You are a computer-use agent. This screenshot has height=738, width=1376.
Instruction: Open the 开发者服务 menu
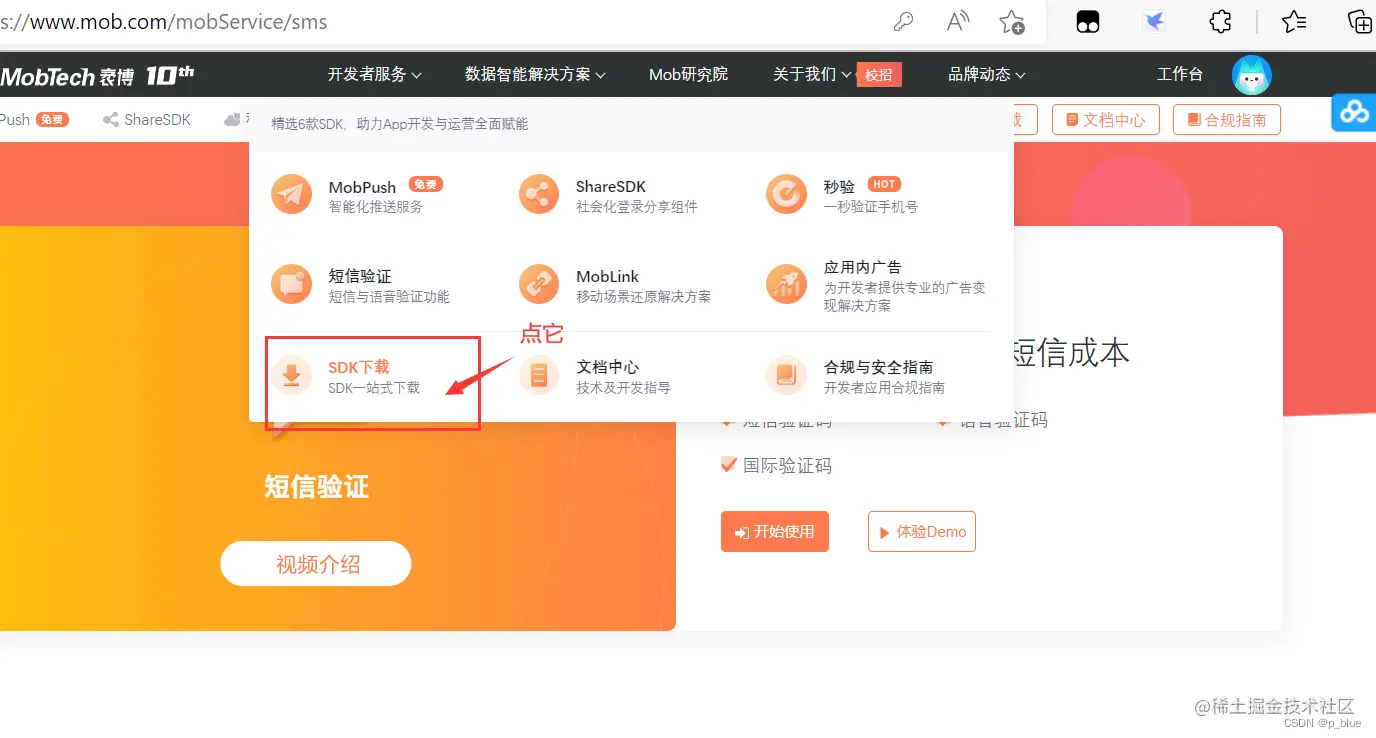(375, 74)
